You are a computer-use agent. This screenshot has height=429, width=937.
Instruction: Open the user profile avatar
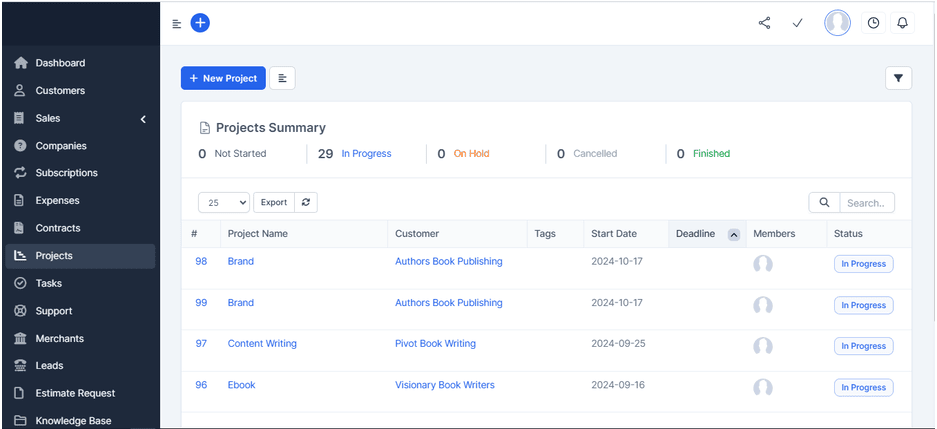[837, 23]
